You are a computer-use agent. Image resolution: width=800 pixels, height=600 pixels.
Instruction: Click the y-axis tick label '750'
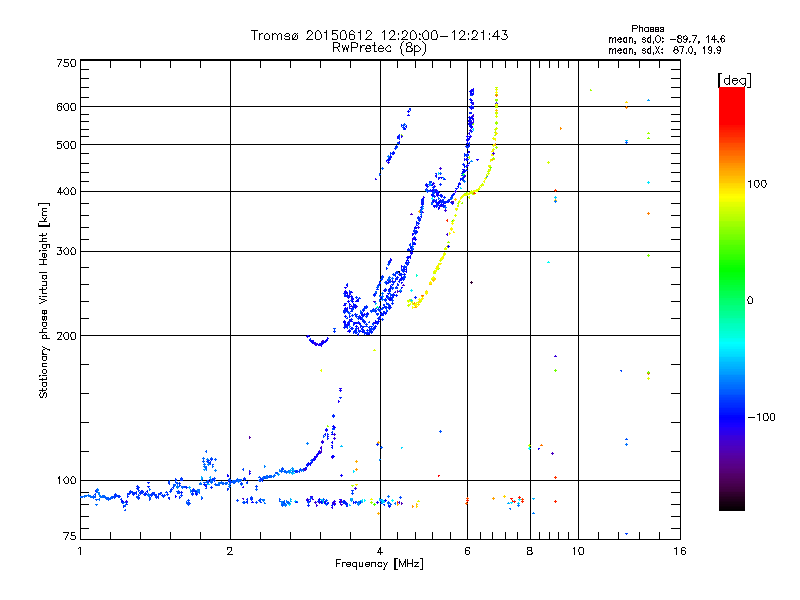67,63
